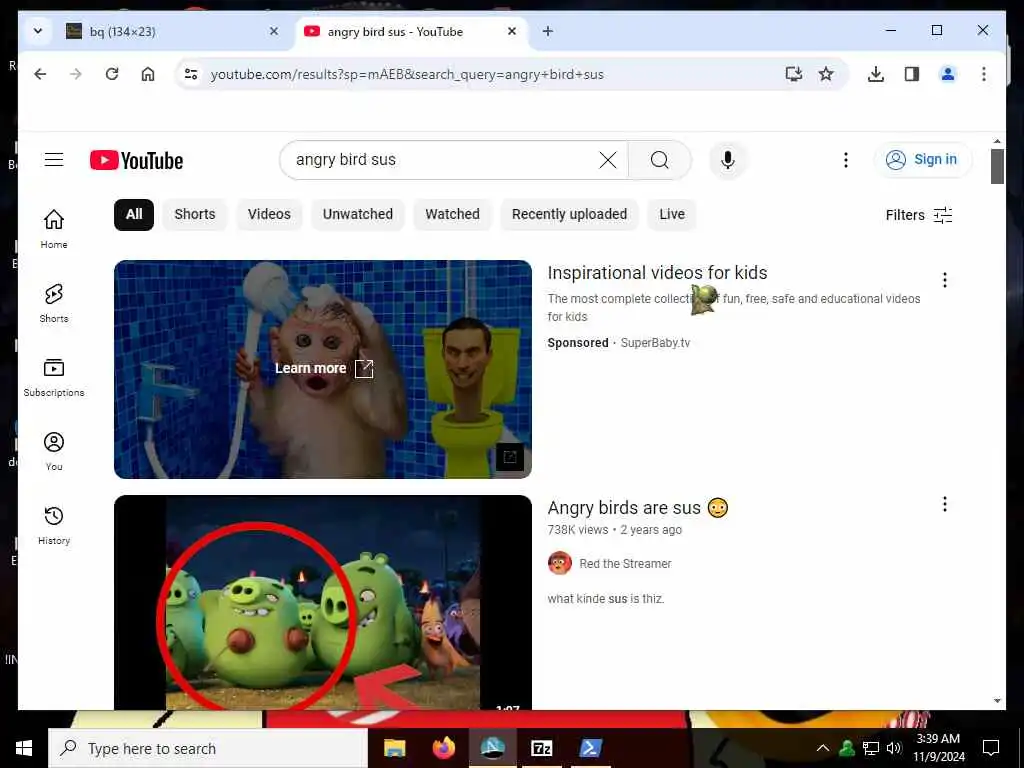The image size is (1024, 768).
Task: Open History in the sidebar
Action: tap(54, 526)
